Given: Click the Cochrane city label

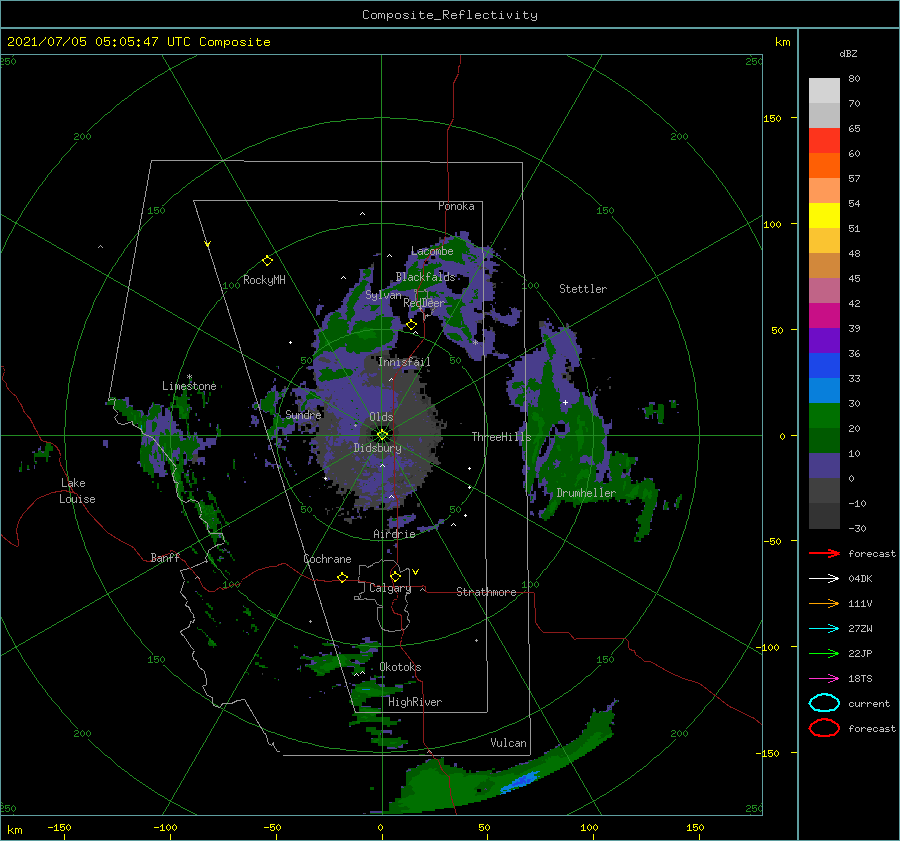Looking at the screenshot, I should (327, 559).
